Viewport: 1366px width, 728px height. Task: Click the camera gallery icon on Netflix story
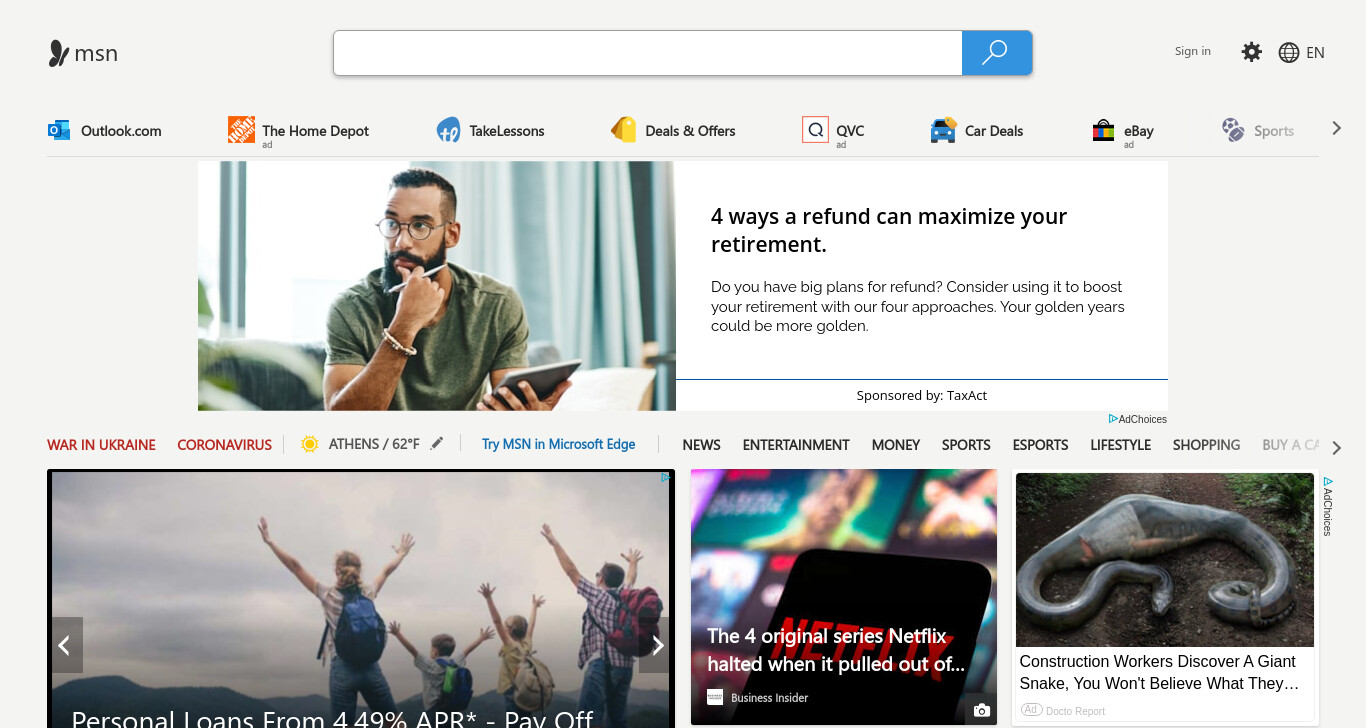982,710
